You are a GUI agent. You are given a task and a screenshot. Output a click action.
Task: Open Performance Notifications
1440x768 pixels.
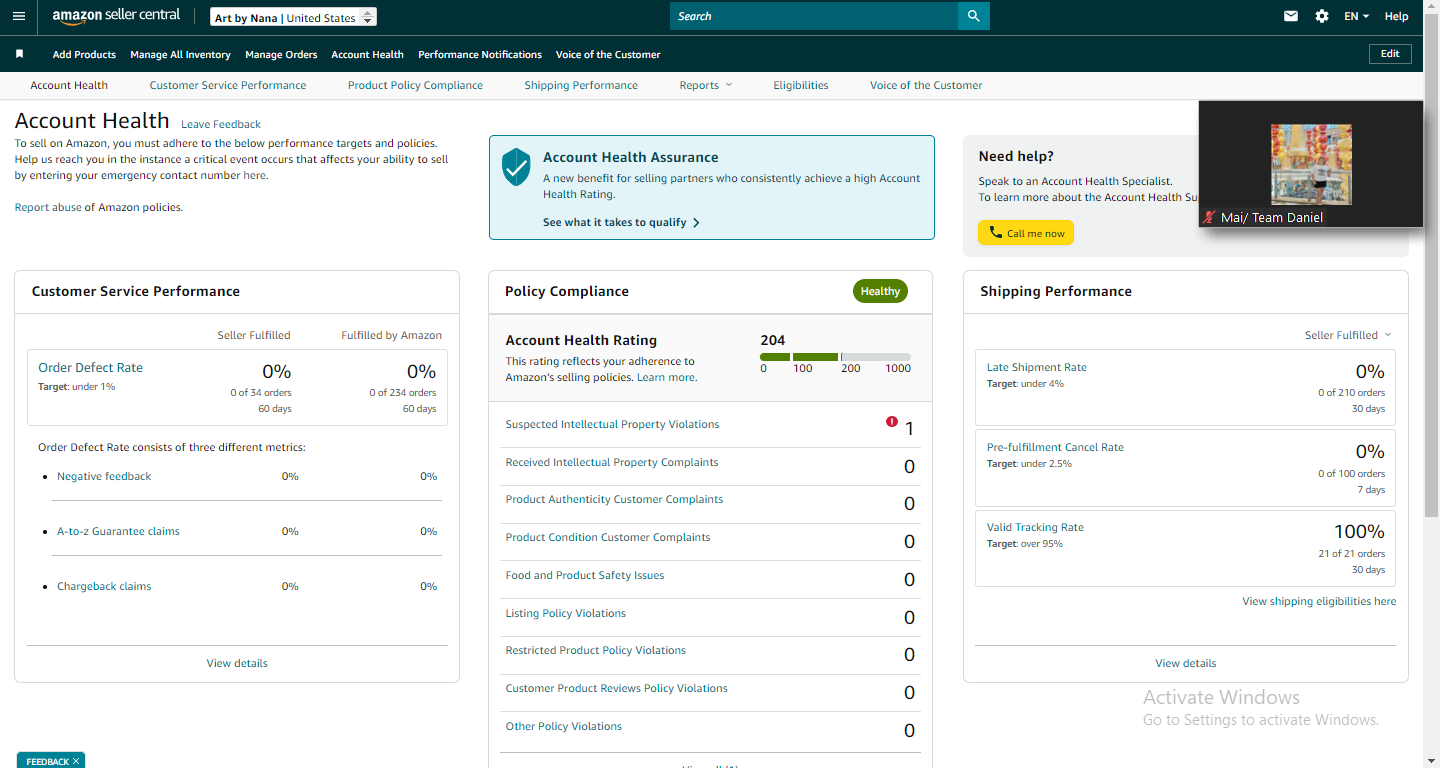point(480,54)
